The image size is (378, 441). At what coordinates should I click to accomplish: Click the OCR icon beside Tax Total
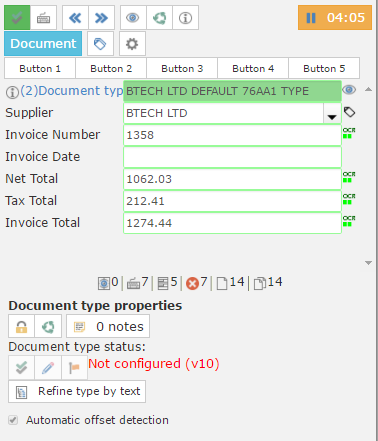[x=349, y=199]
